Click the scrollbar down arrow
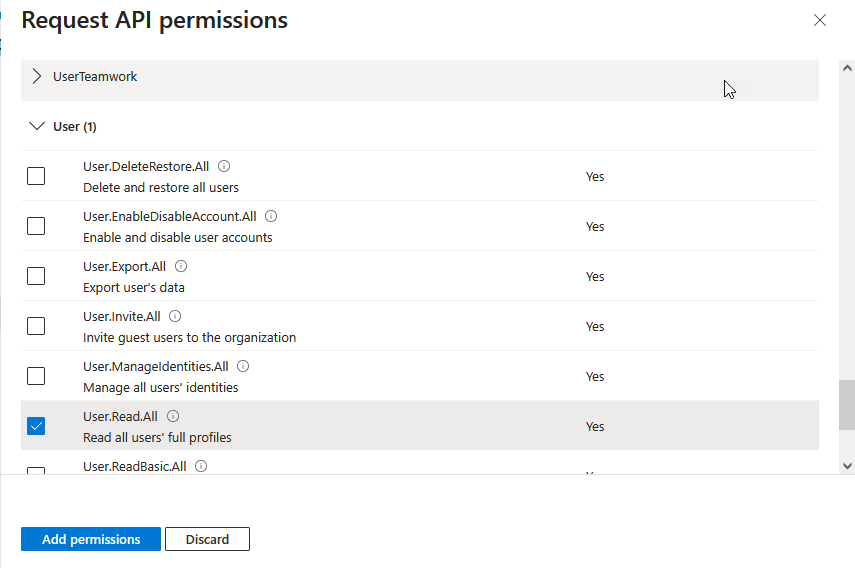855x568 pixels. [x=847, y=465]
